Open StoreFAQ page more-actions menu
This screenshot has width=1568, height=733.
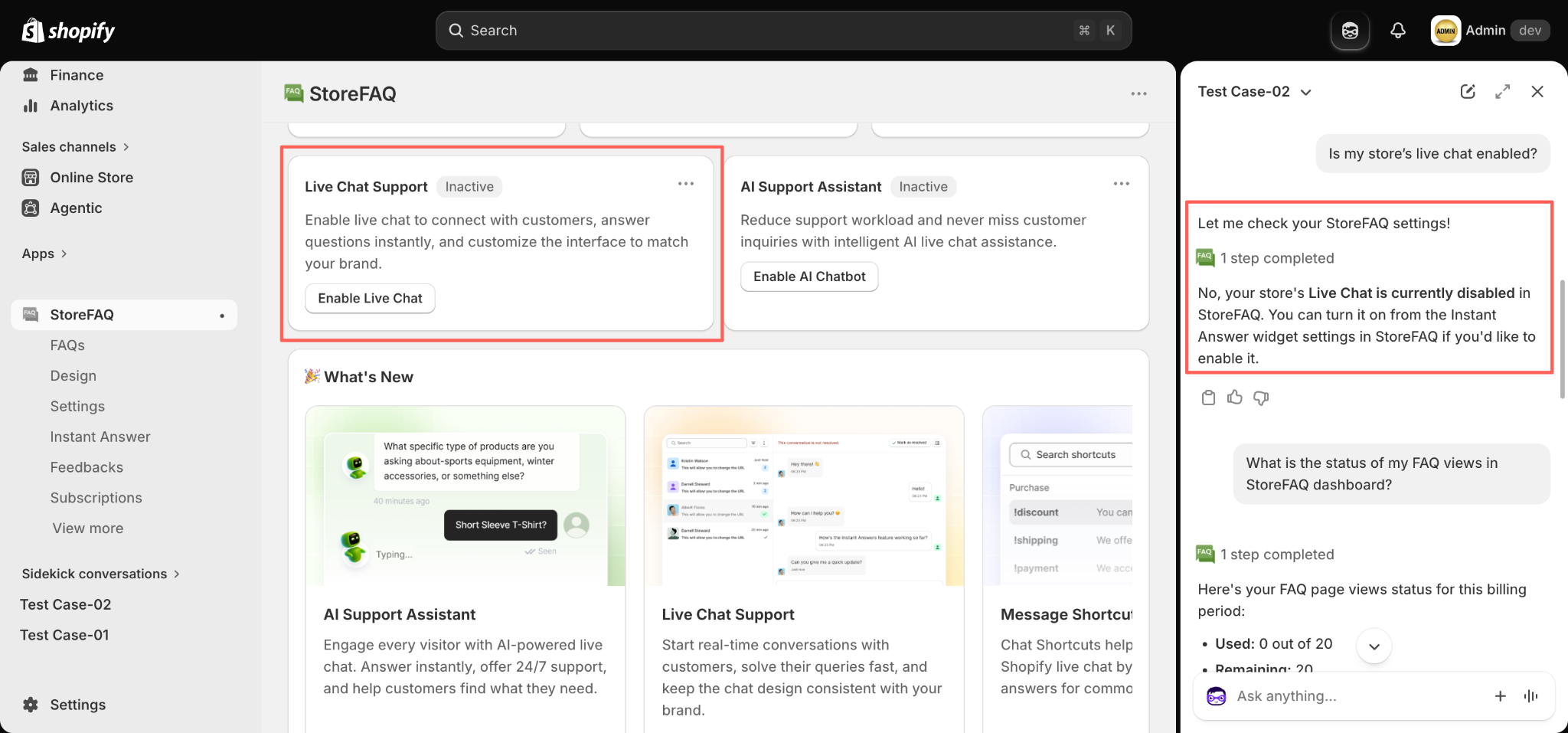1138,93
